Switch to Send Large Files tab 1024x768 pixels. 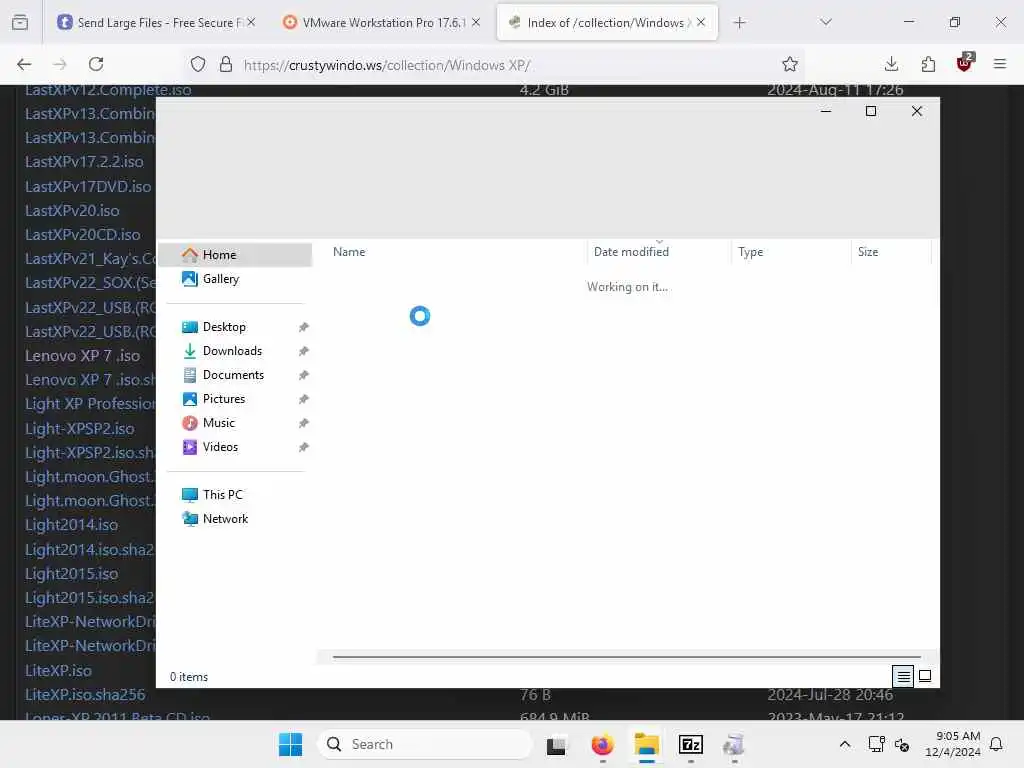pyautogui.click(x=155, y=23)
